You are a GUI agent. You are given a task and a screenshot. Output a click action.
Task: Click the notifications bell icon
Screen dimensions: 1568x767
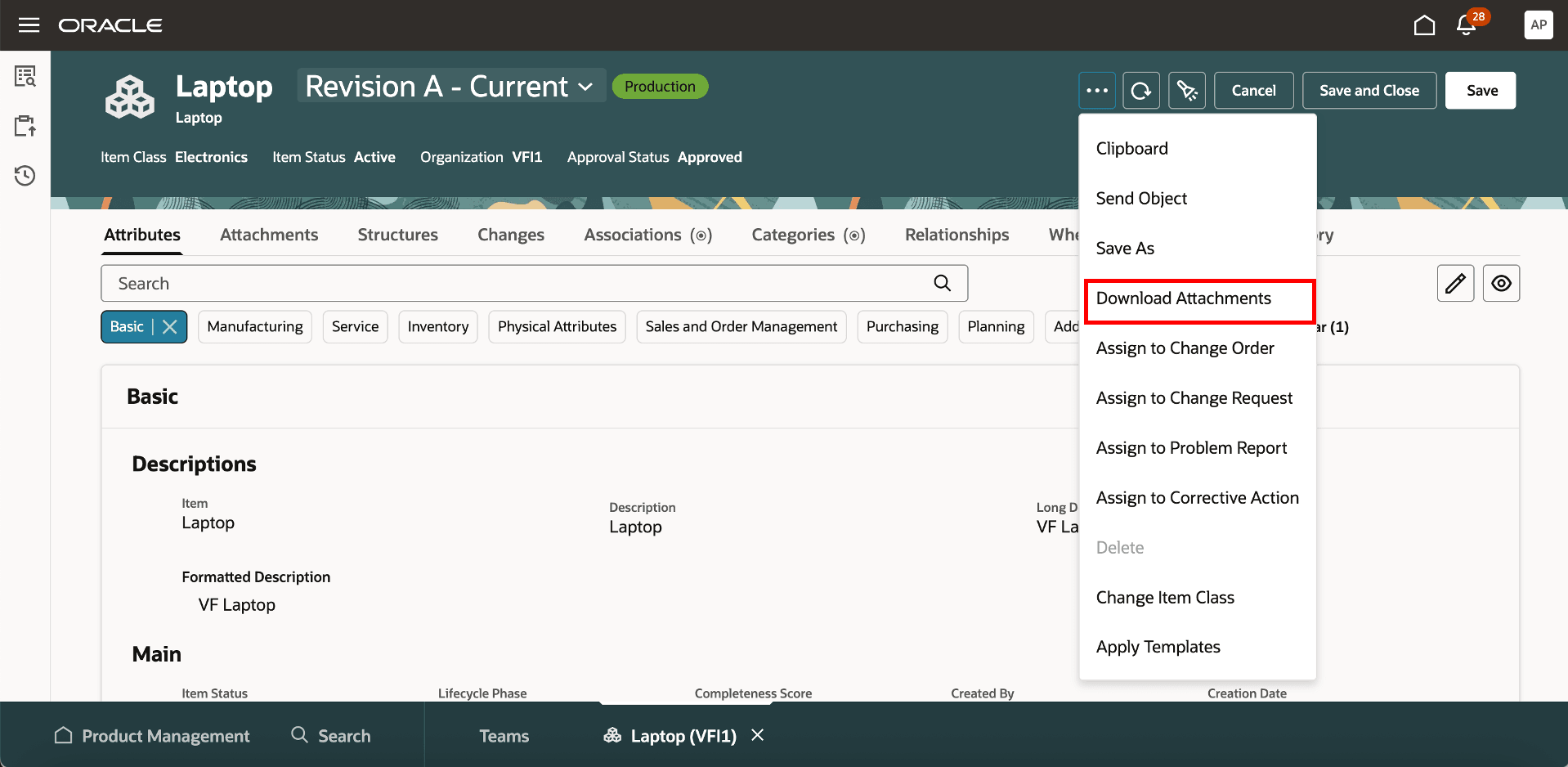point(1464,25)
